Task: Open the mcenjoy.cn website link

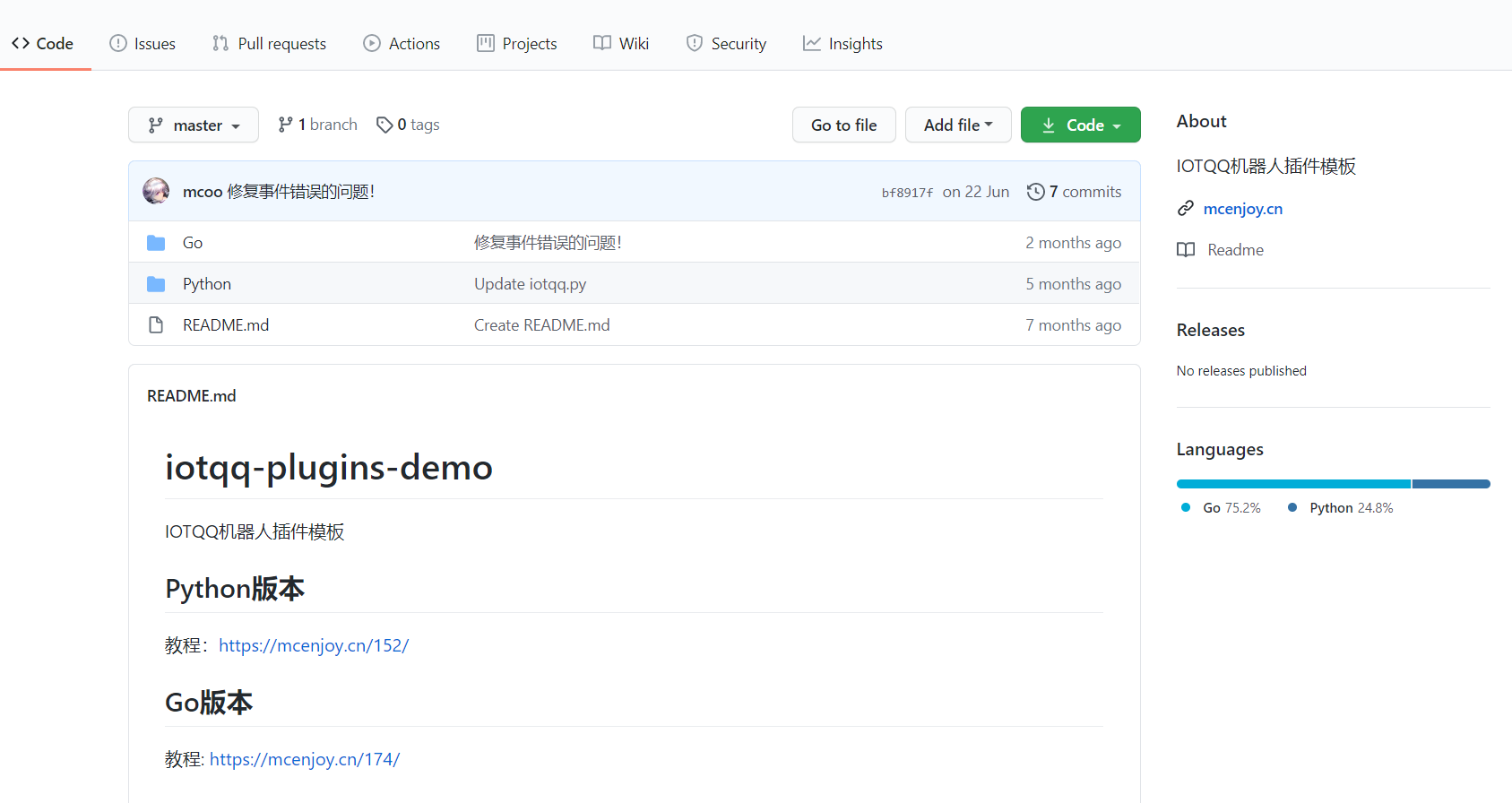Action: pyautogui.click(x=1243, y=209)
